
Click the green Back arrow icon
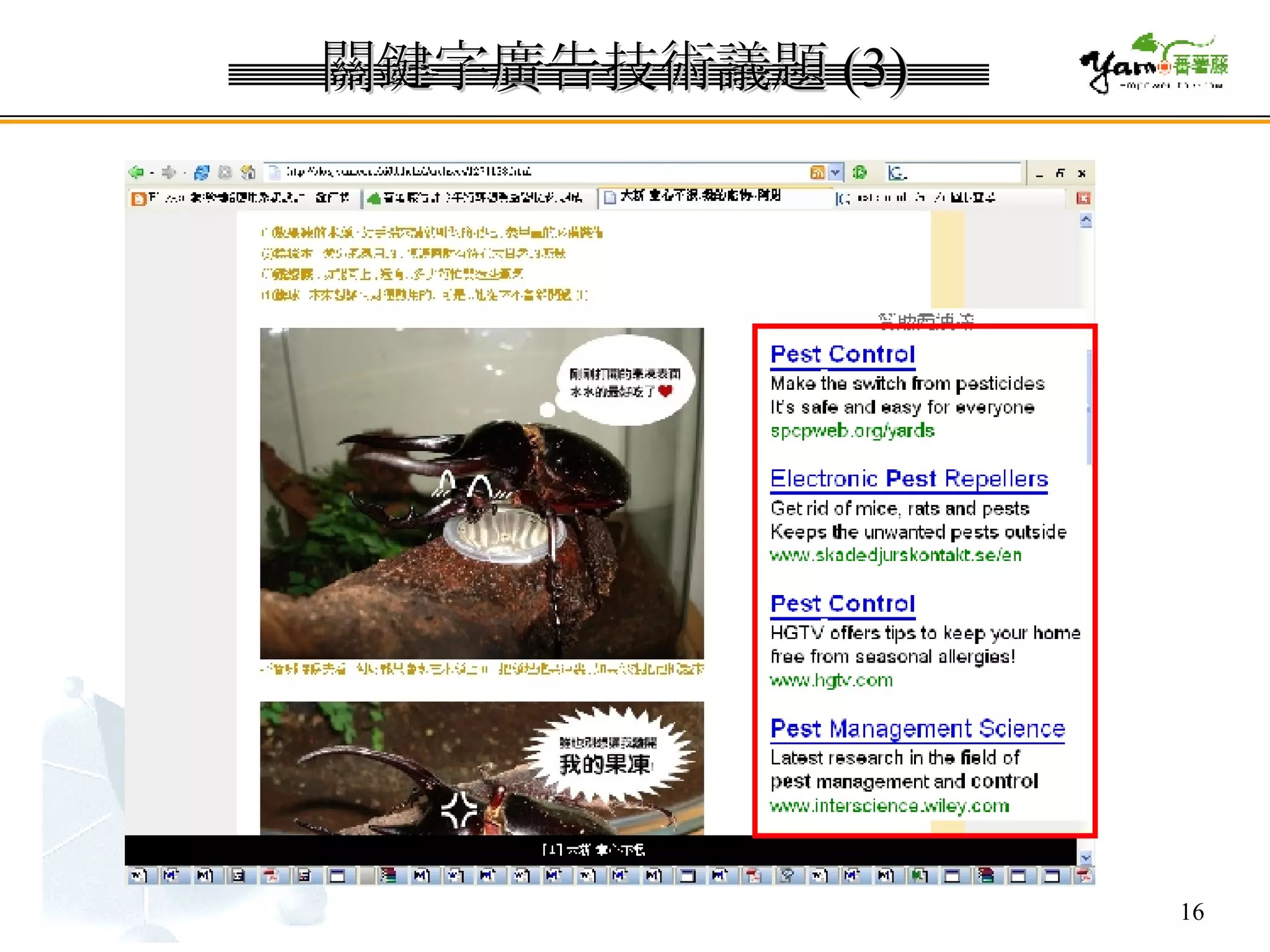coord(136,172)
